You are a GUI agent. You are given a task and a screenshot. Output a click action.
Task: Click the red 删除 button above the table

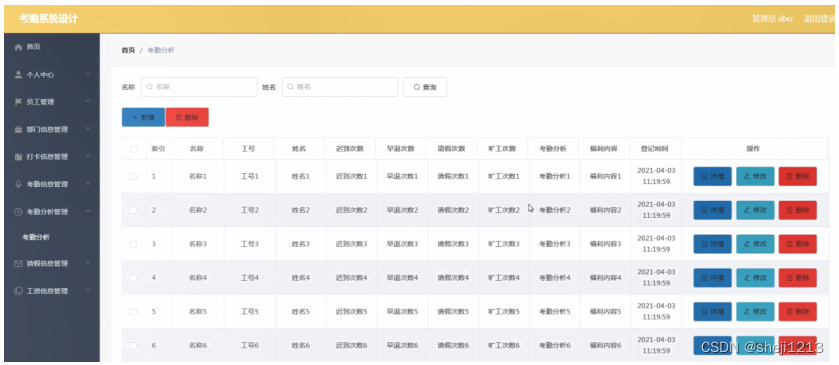click(x=187, y=117)
